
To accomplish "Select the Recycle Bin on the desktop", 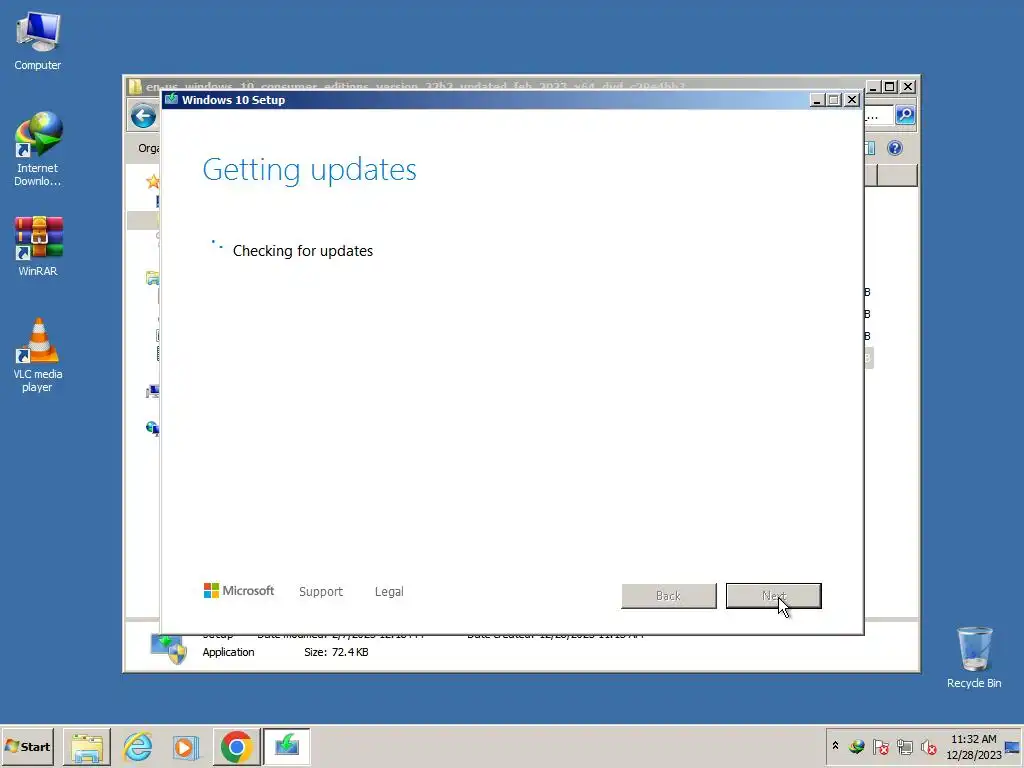I will pyautogui.click(x=974, y=658).
